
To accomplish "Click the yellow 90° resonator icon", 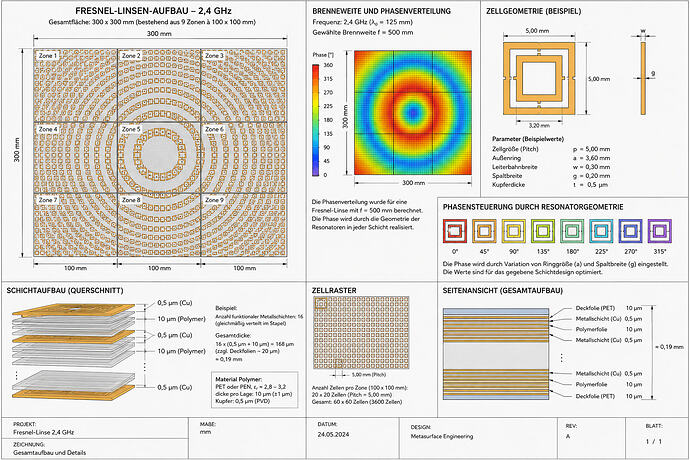I will coord(513,231).
